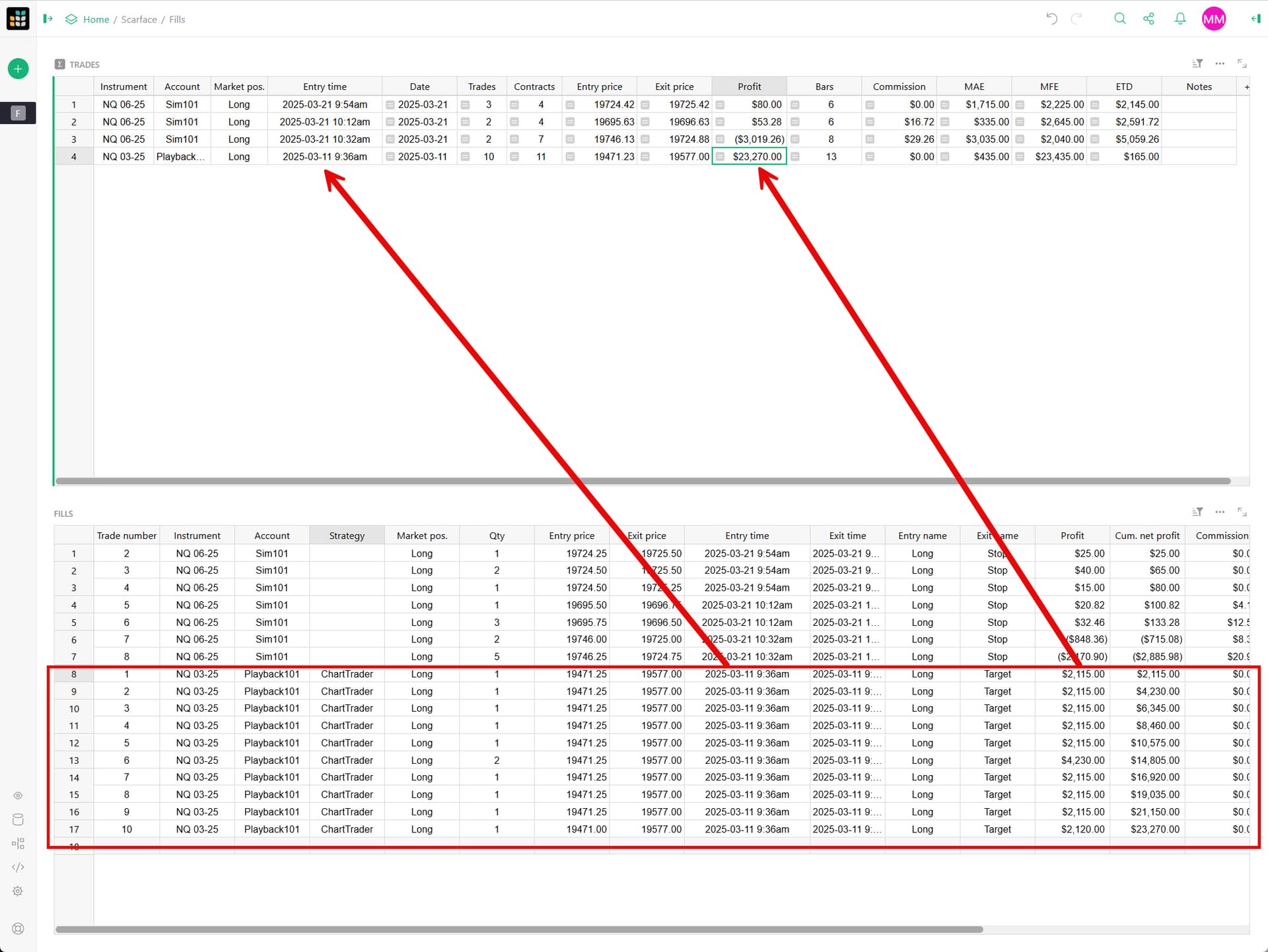The height and width of the screenshot is (952, 1268).
Task: Click the $23,435.00 MFE cell
Action: (1049, 156)
